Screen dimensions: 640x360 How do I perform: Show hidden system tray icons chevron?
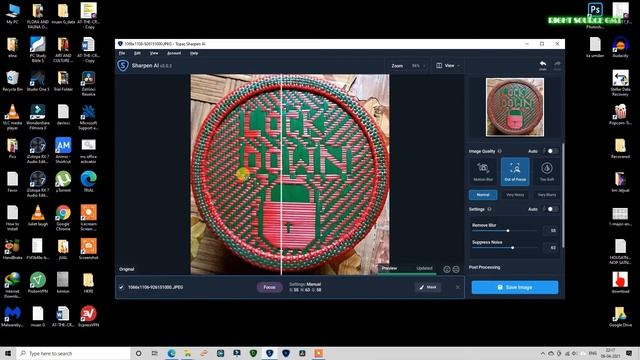tap(542, 353)
